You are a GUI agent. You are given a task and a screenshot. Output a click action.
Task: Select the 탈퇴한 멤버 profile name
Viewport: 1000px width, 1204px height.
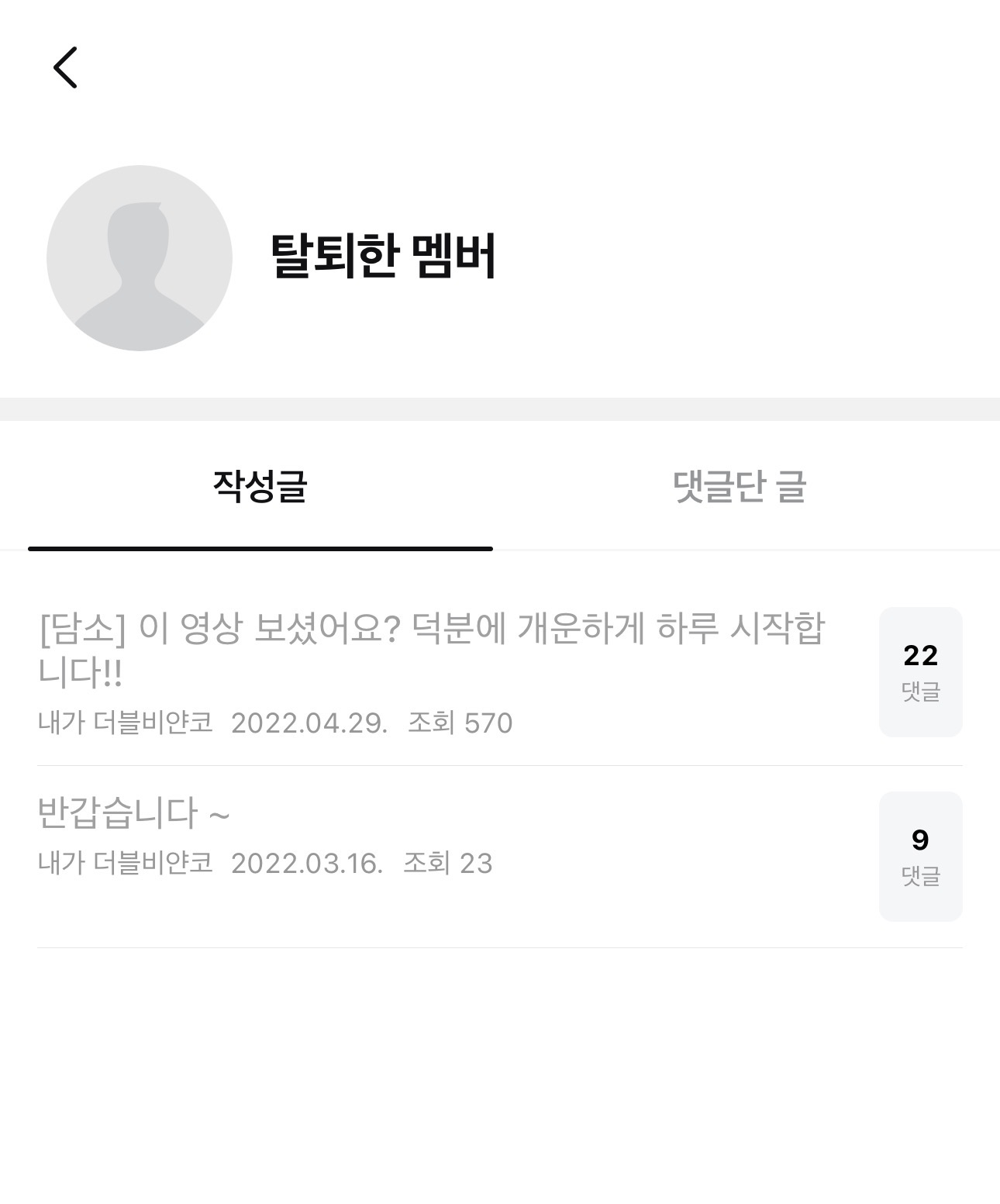[x=383, y=257]
